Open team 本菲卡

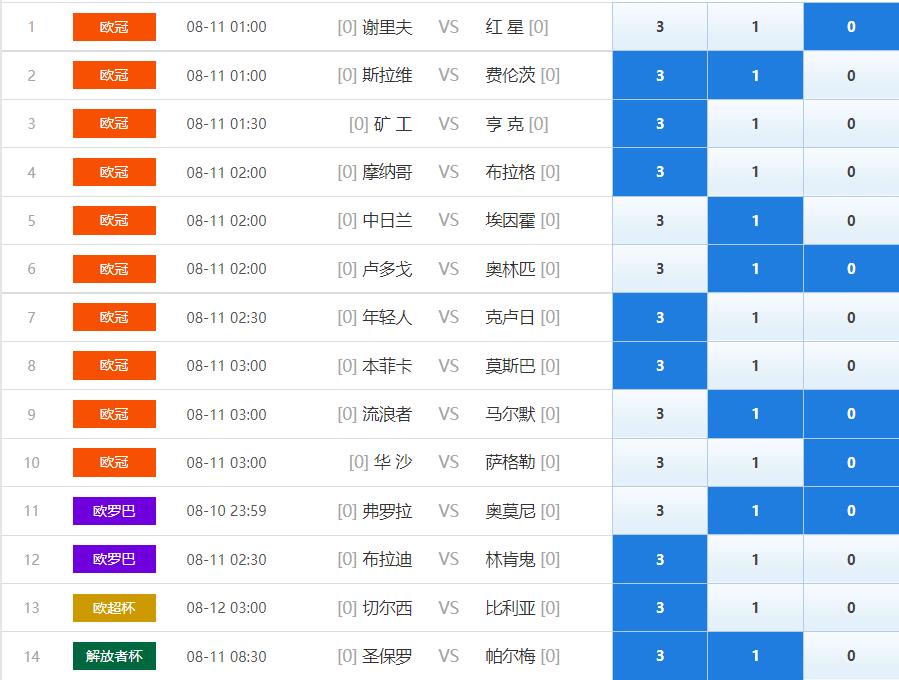click(387, 366)
